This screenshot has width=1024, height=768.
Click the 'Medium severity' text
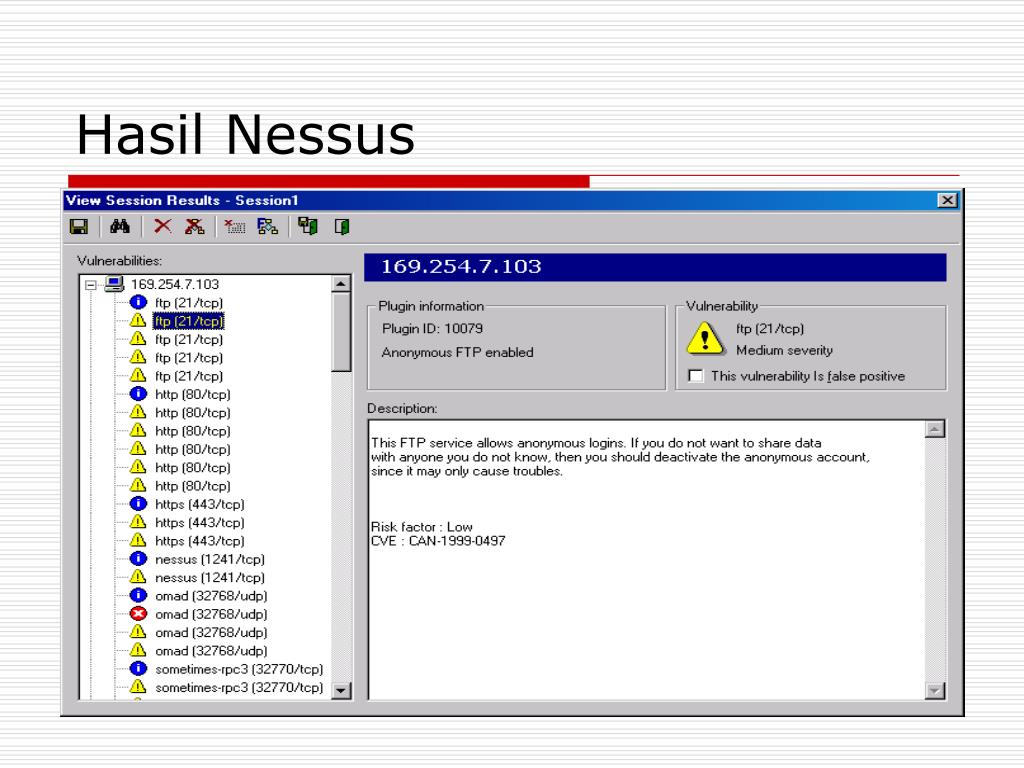(x=784, y=351)
